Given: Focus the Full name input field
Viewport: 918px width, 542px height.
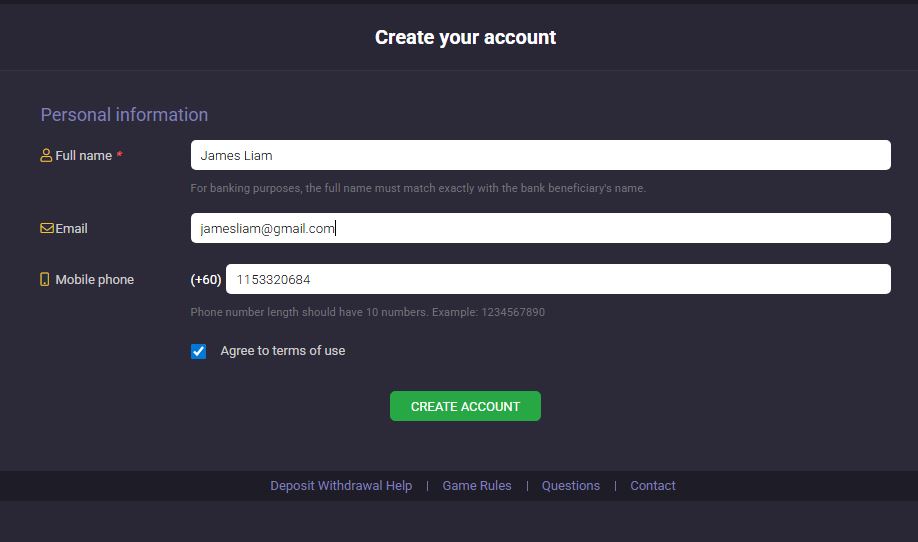Looking at the screenshot, I should (x=540, y=155).
